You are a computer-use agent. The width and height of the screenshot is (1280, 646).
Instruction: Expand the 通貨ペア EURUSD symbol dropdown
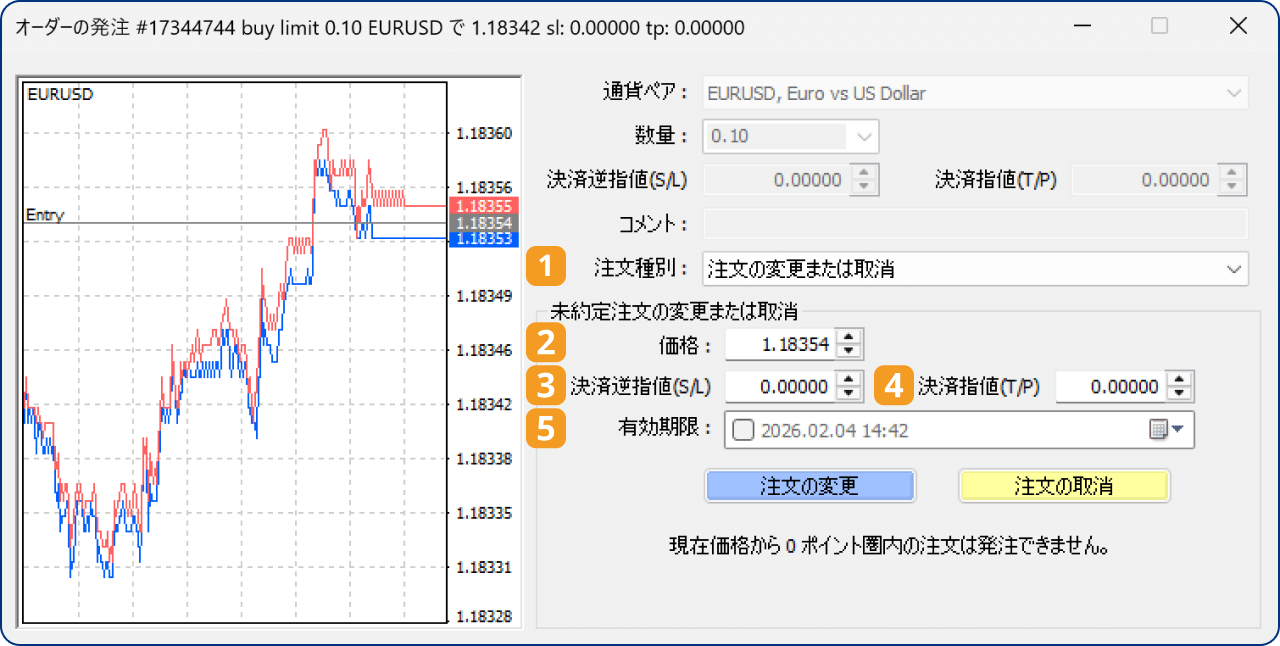click(x=1232, y=94)
